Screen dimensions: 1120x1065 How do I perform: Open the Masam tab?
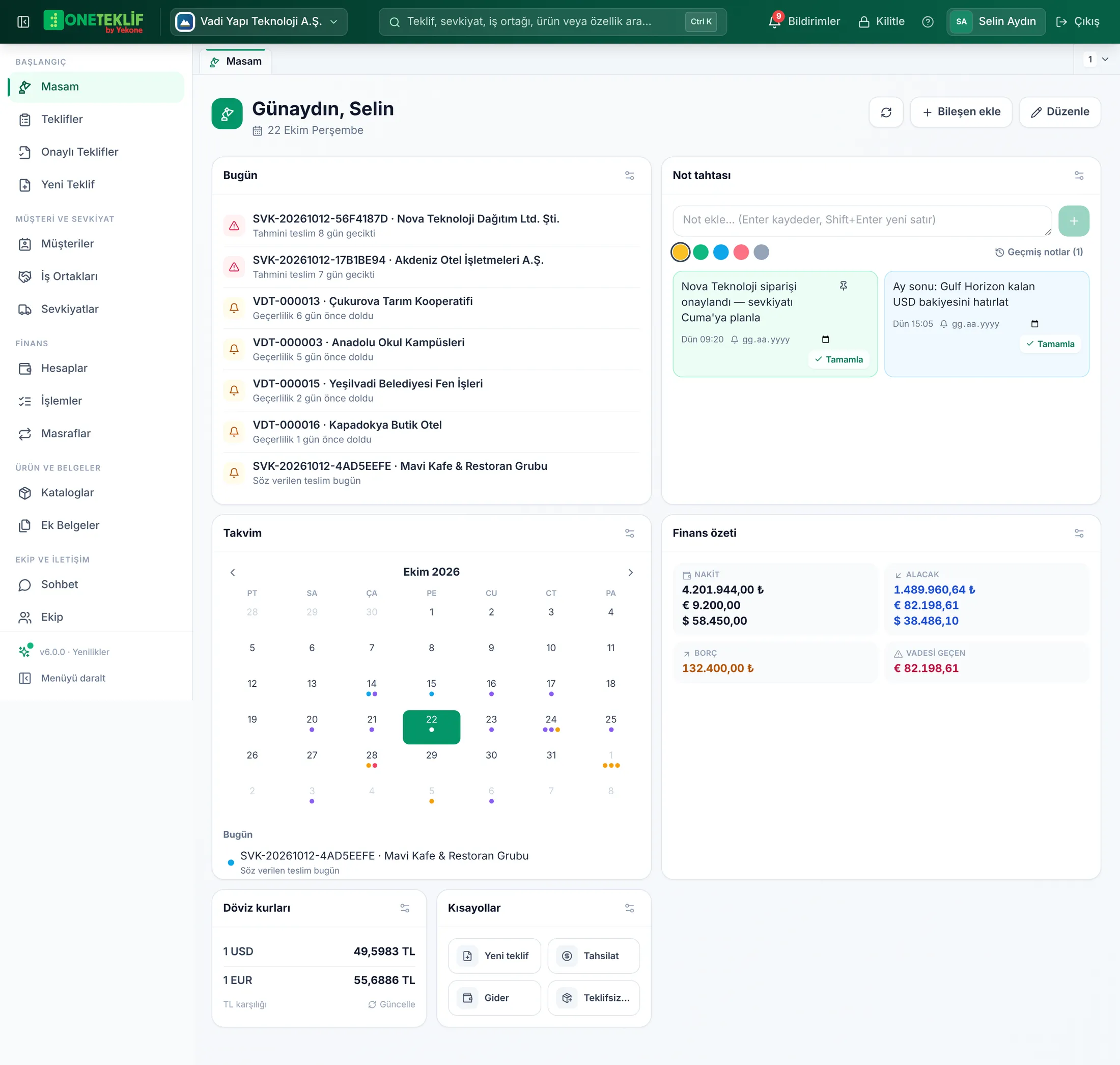(236, 61)
